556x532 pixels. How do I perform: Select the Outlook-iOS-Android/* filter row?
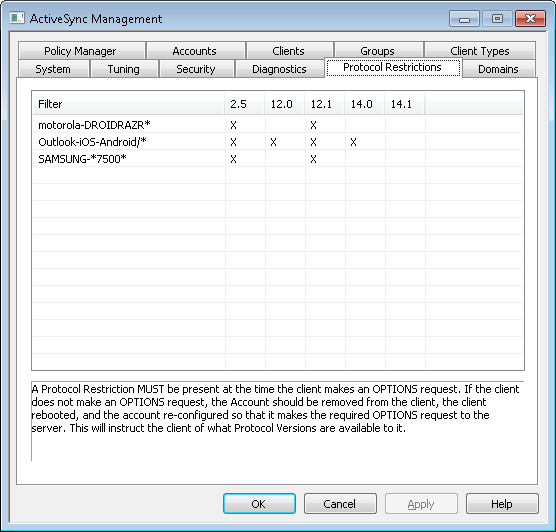point(278,142)
